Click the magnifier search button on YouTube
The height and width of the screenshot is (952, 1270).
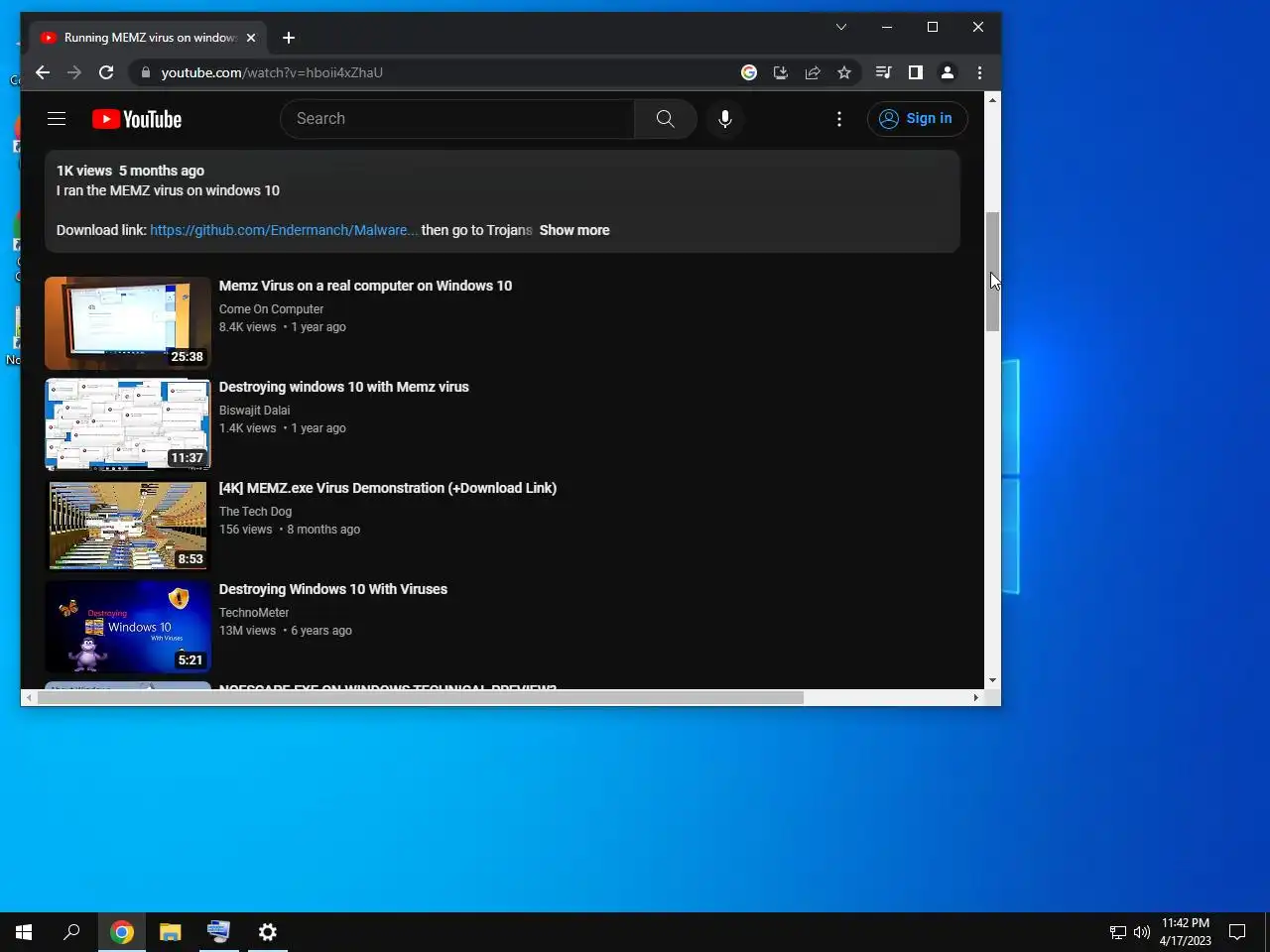(x=665, y=119)
